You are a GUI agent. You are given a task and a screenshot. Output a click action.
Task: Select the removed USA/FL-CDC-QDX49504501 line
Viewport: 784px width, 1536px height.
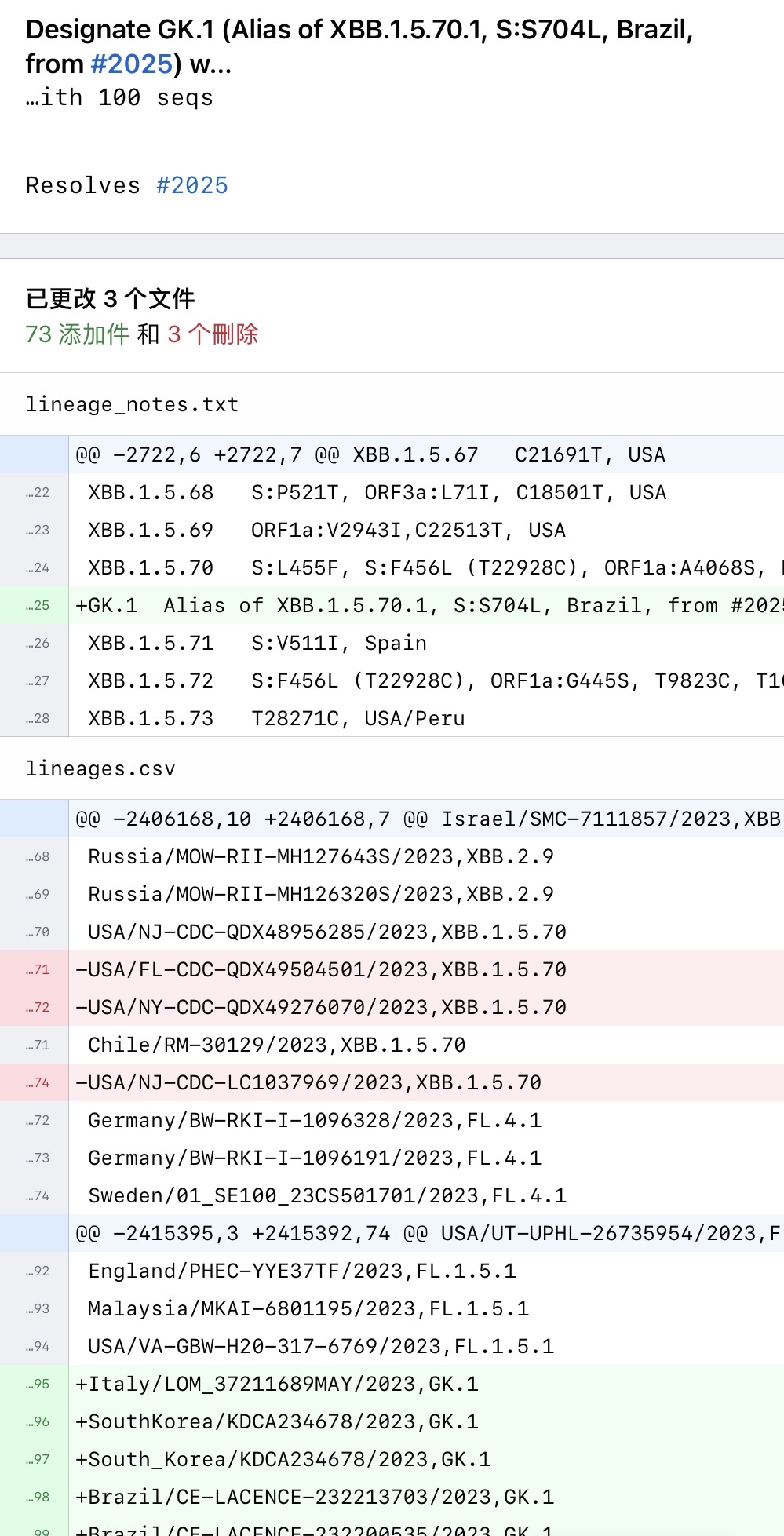click(x=314, y=969)
